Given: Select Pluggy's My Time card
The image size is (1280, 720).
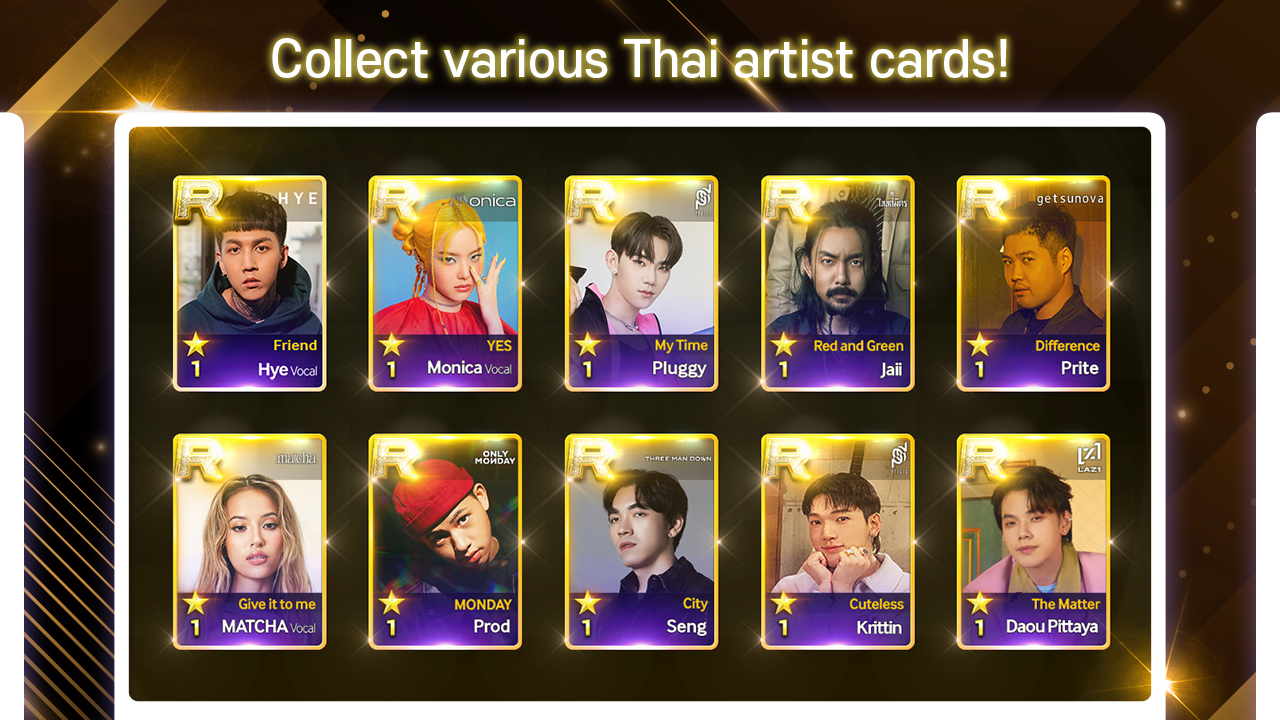Looking at the screenshot, I should coord(641,283).
